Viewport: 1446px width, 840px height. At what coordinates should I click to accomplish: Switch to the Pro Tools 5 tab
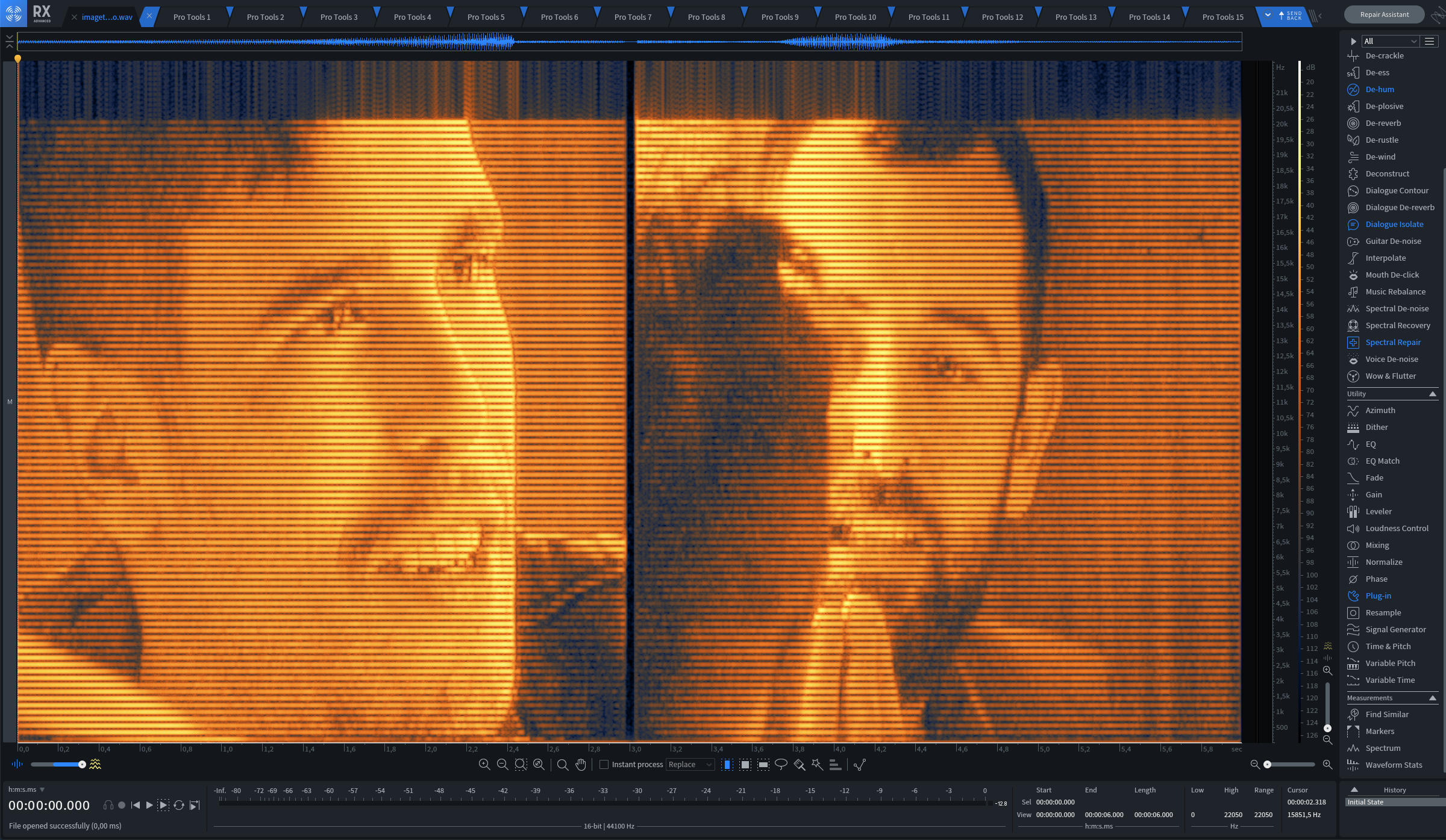pos(486,17)
